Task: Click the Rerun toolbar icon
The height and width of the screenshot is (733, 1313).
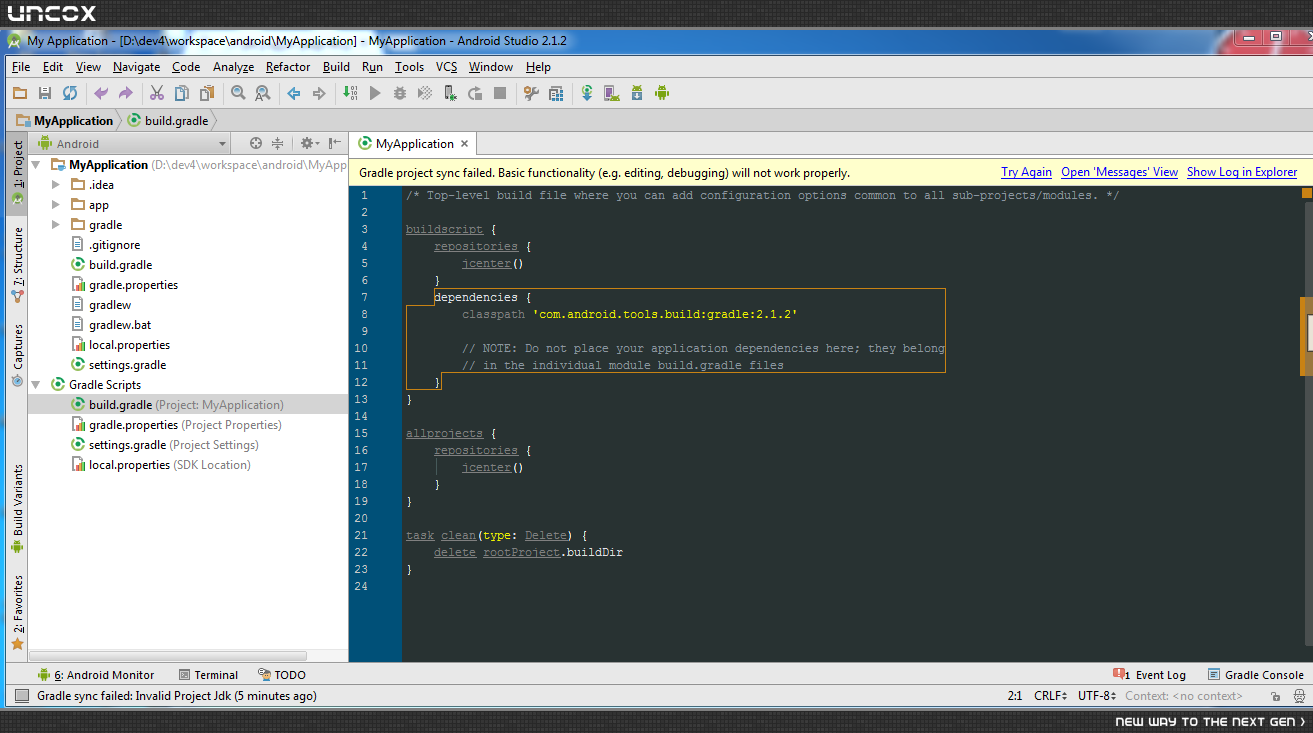Action: (475, 93)
